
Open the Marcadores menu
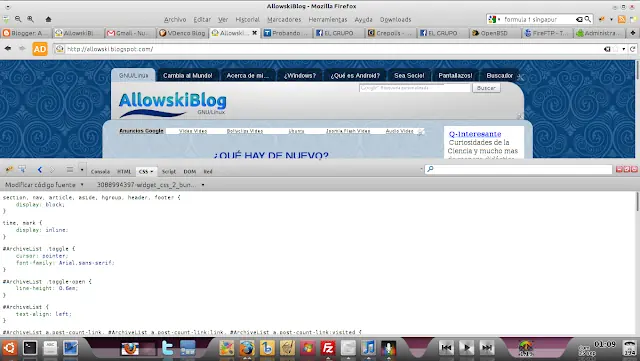point(284,20)
